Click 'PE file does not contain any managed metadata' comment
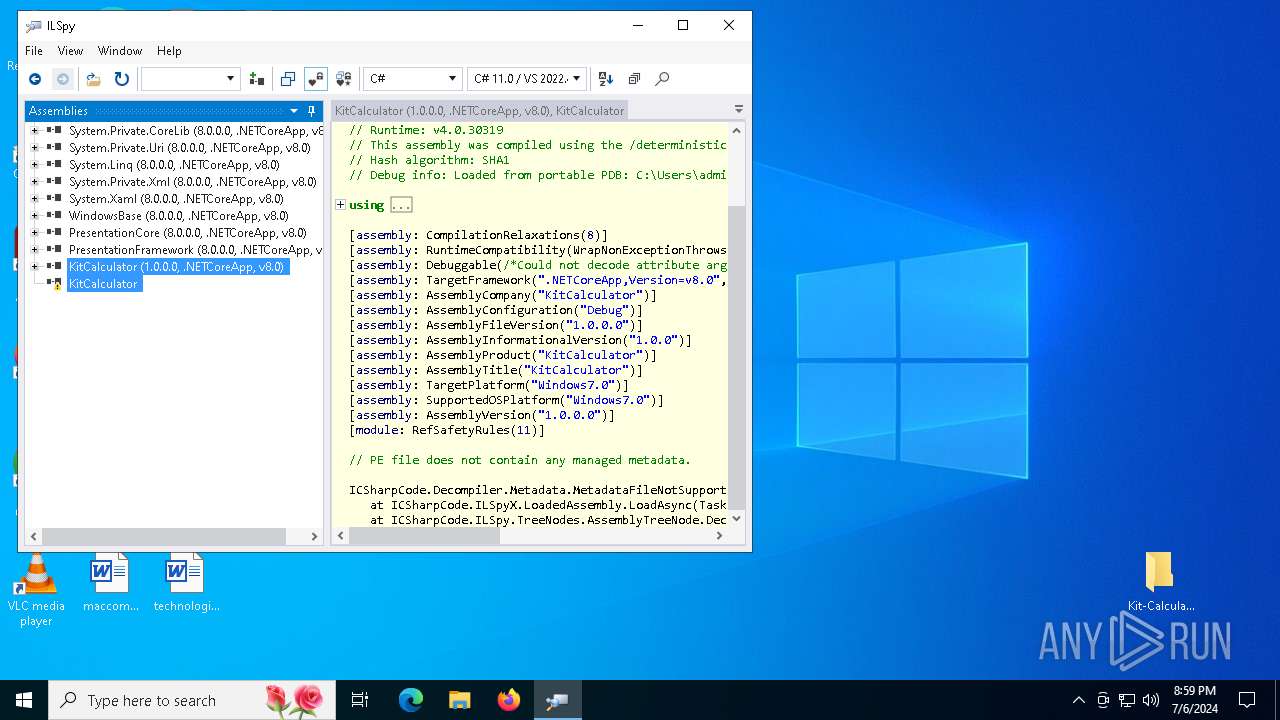Image resolution: width=1280 pixels, height=720 pixels. [520, 460]
